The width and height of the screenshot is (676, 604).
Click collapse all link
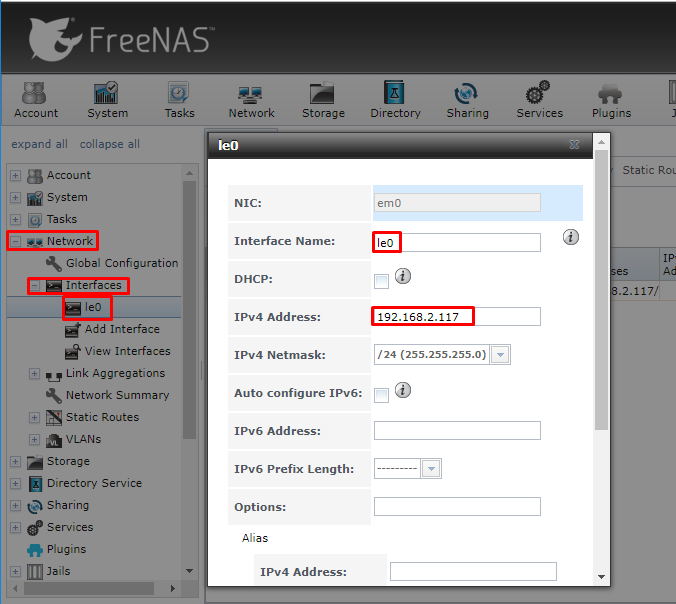coord(110,144)
